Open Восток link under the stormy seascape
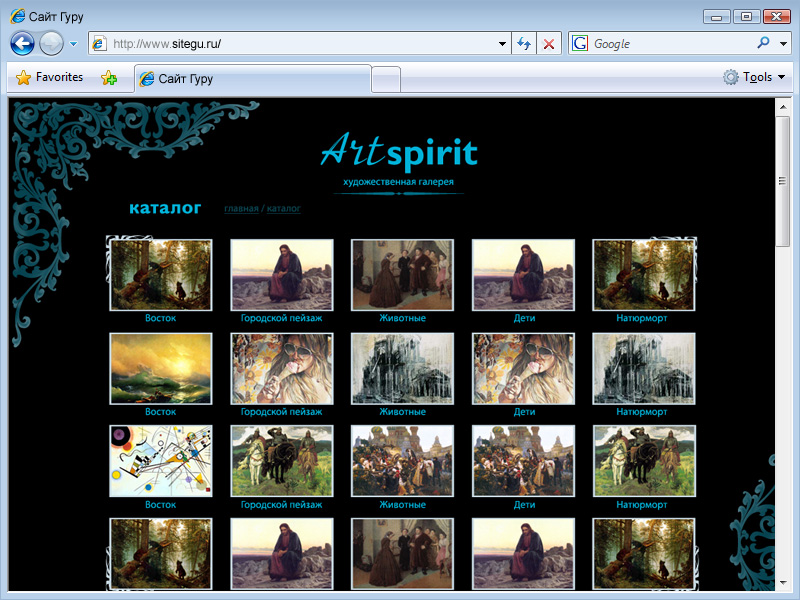The image size is (800, 600). pos(160,412)
